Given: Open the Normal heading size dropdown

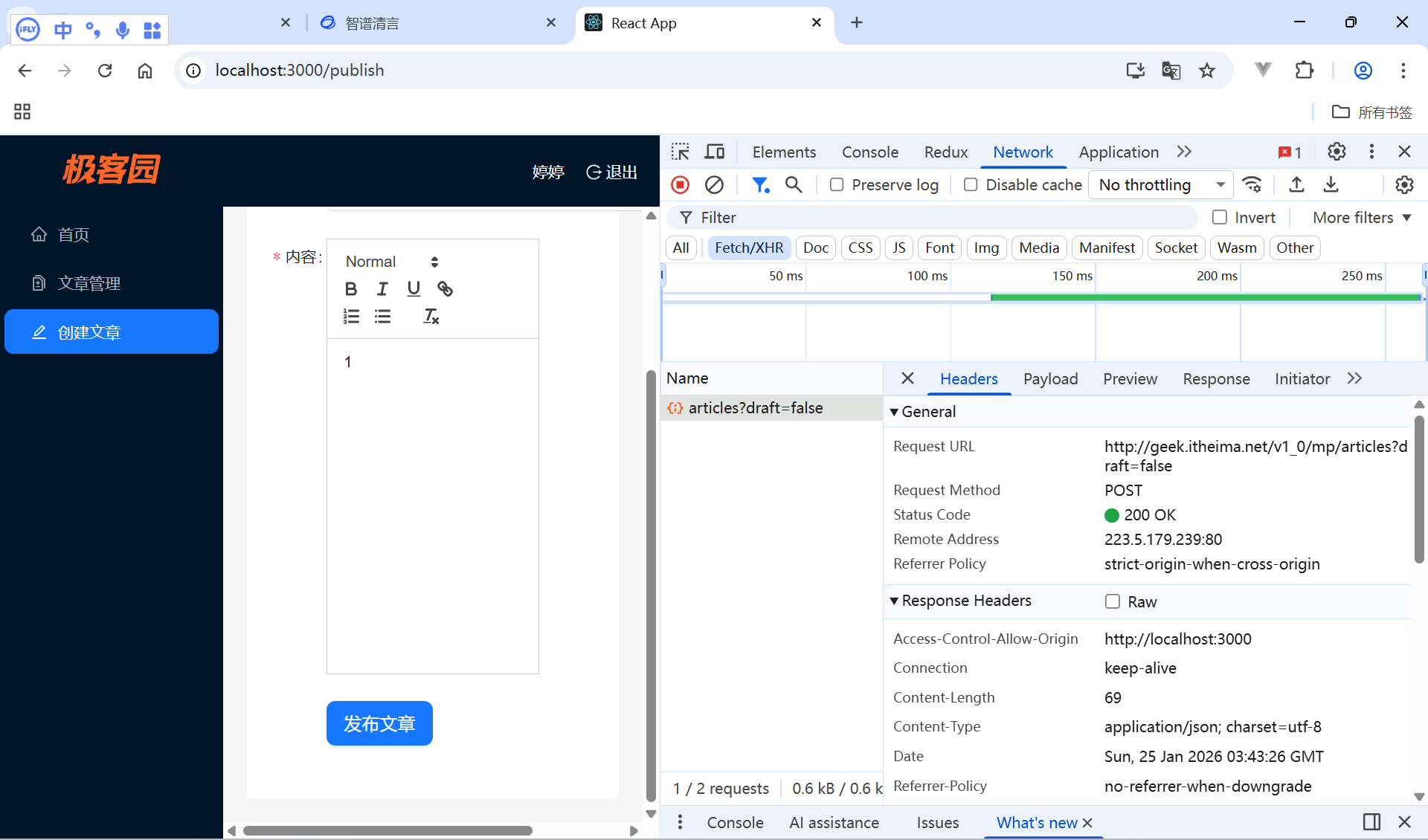Looking at the screenshot, I should click(392, 262).
